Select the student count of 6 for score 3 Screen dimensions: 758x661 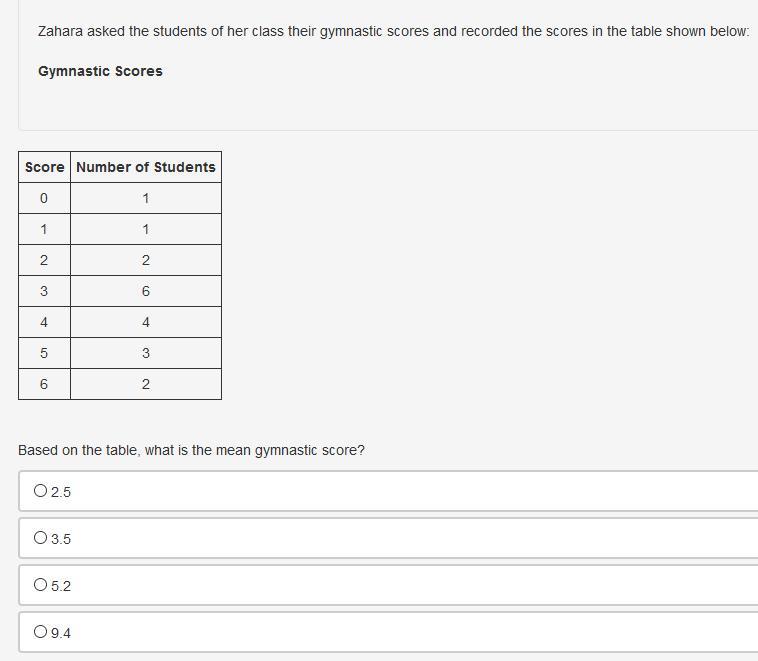click(146, 291)
